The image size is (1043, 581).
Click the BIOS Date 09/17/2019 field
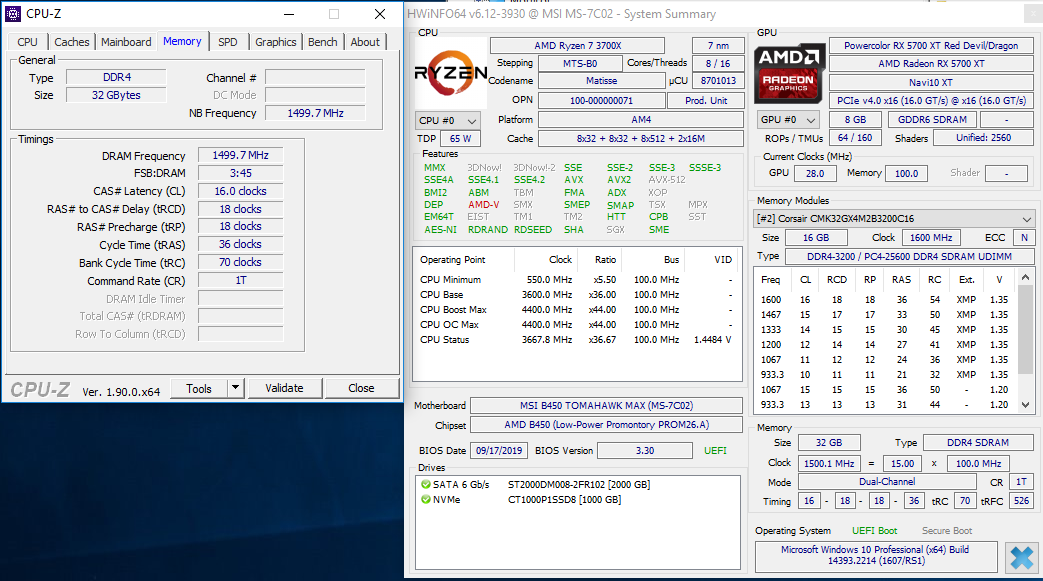tap(499, 451)
